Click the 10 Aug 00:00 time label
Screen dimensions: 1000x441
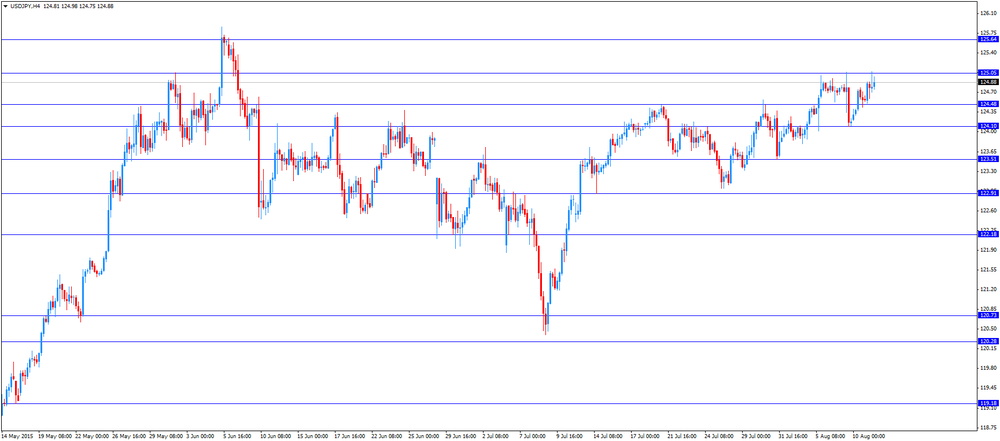867,437
